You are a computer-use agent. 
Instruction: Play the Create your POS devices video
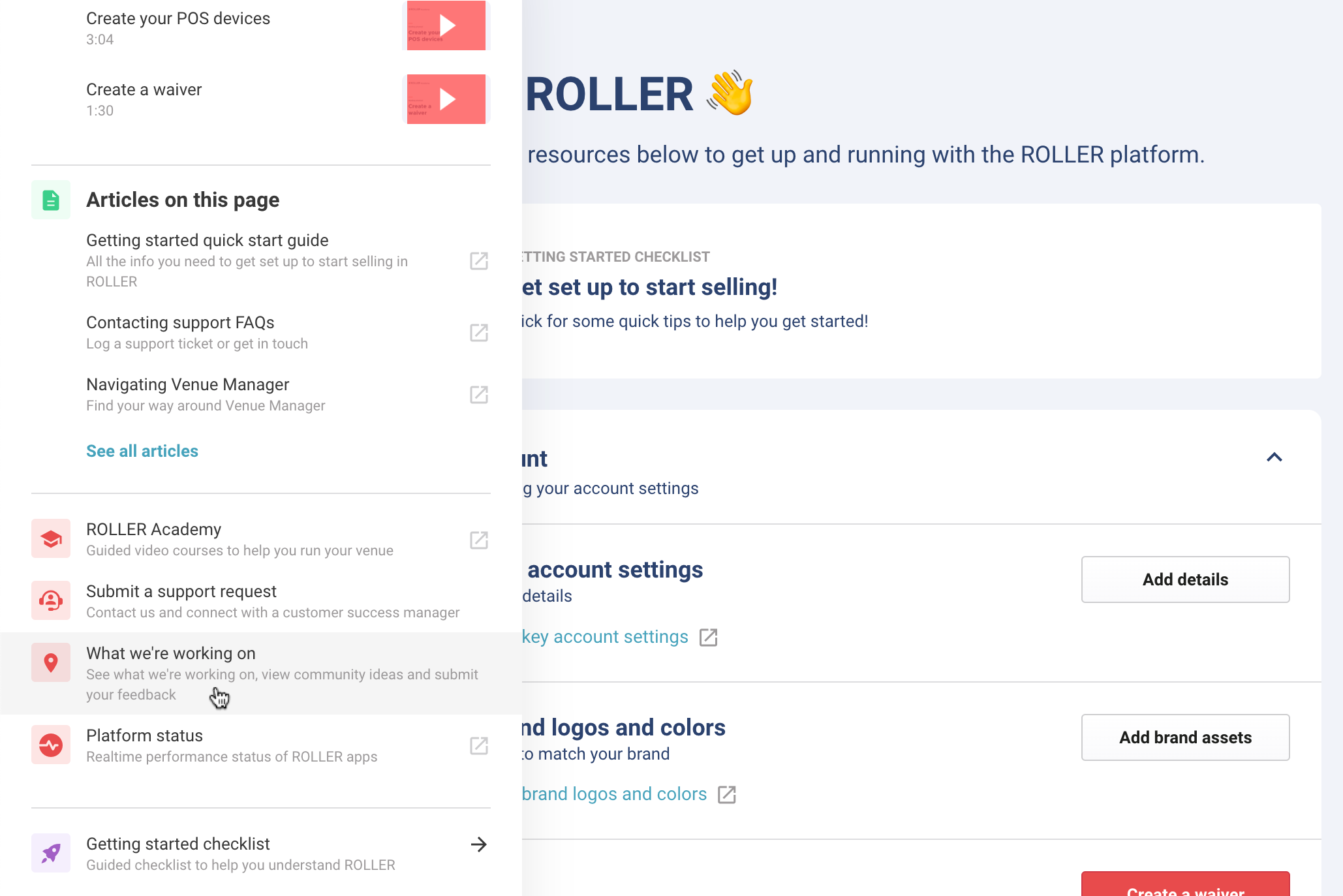[446, 25]
